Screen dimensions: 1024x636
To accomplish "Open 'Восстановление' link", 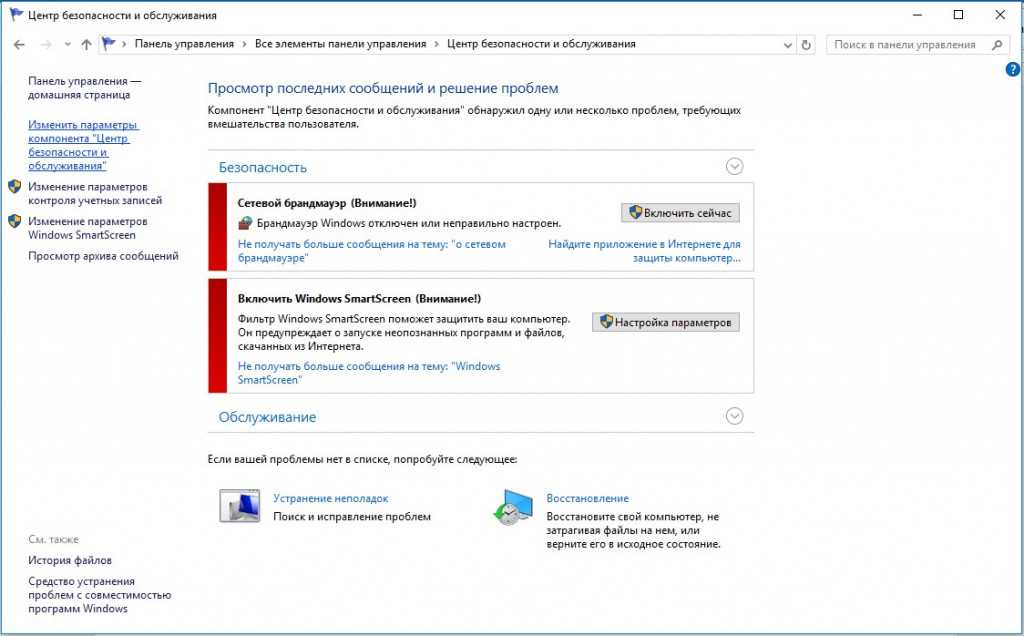I will coord(588,498).
